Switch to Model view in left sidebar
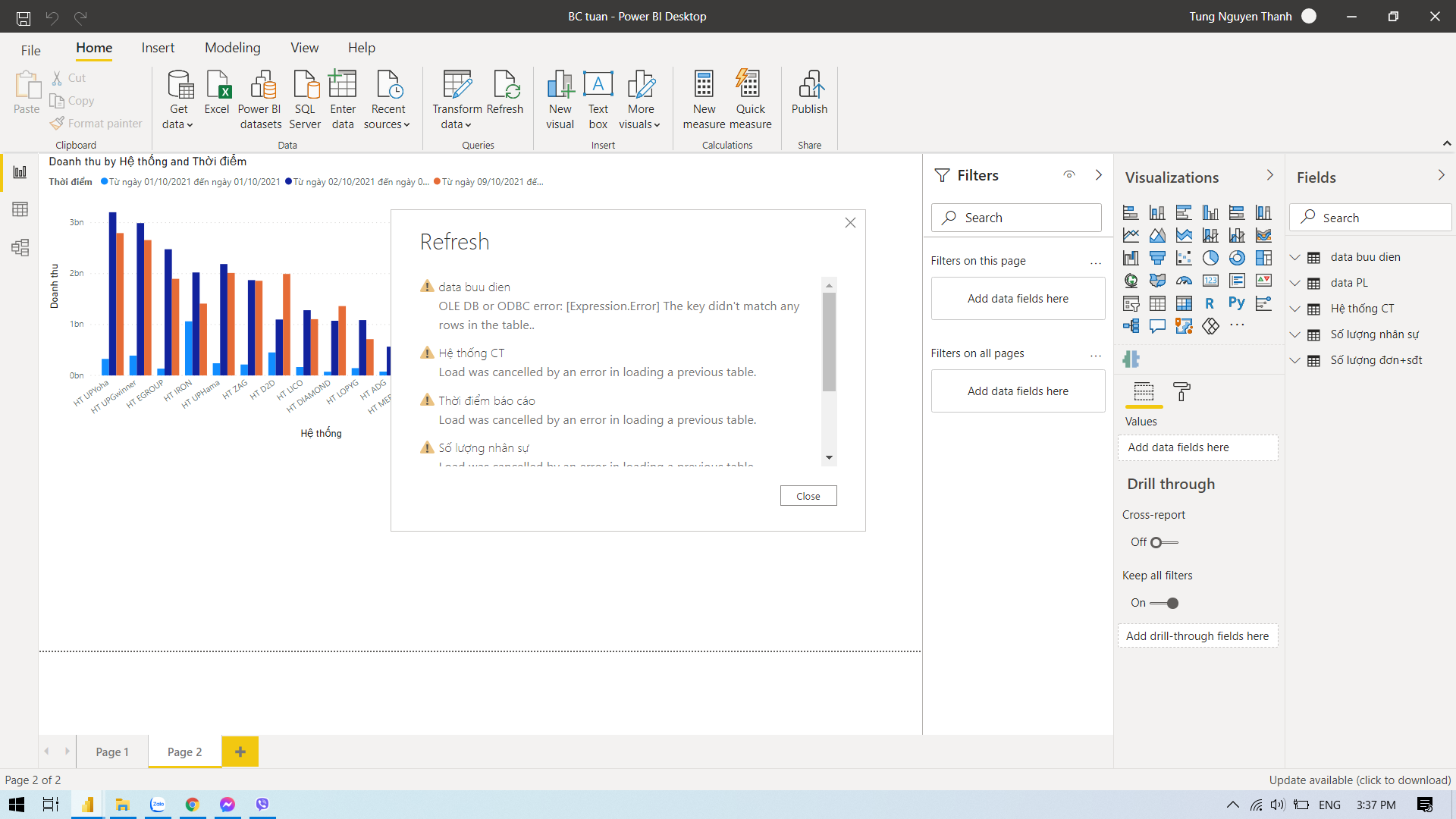 [20, 247]
